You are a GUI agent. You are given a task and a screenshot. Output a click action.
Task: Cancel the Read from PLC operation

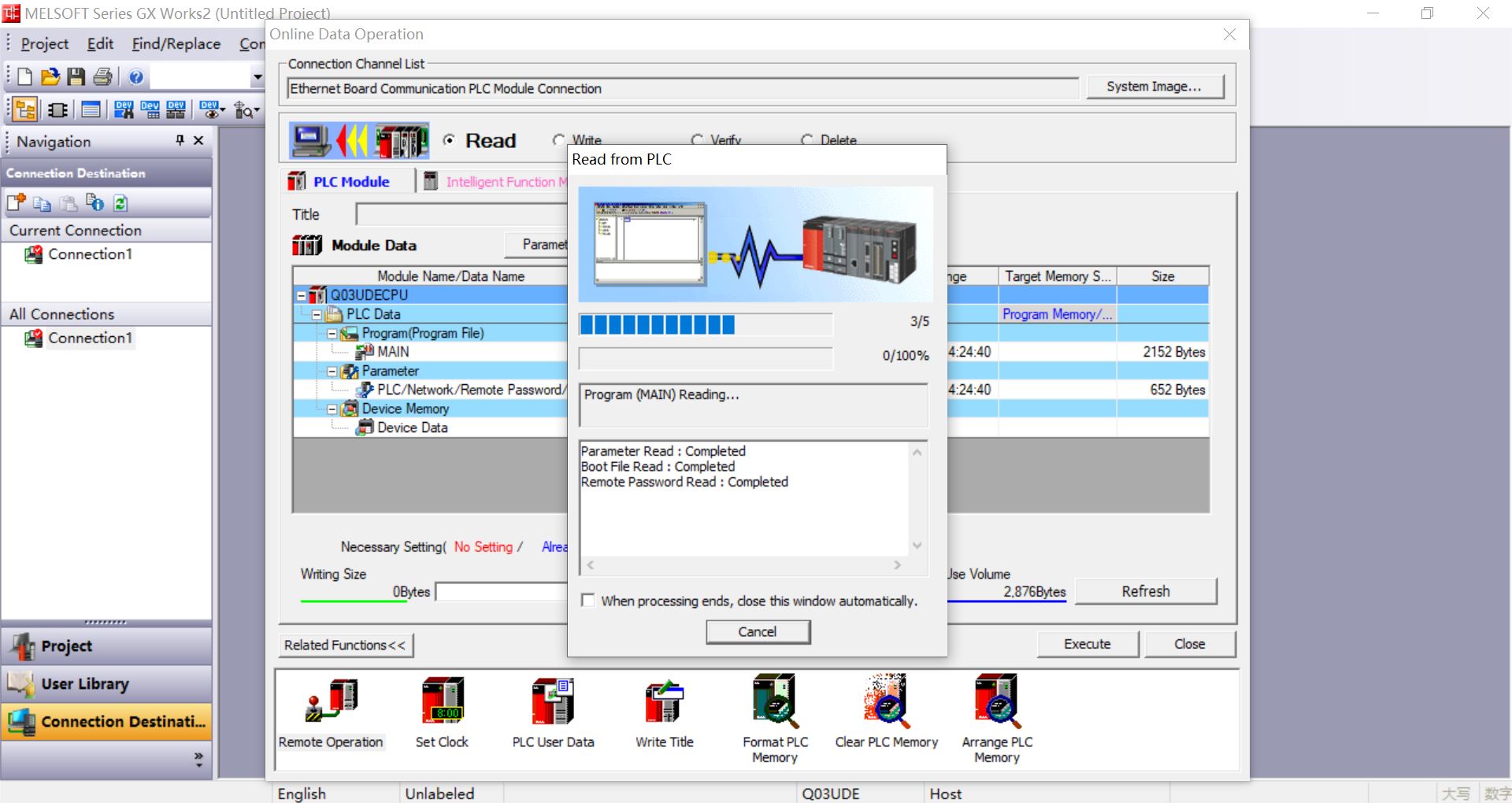tap(758, 632)
